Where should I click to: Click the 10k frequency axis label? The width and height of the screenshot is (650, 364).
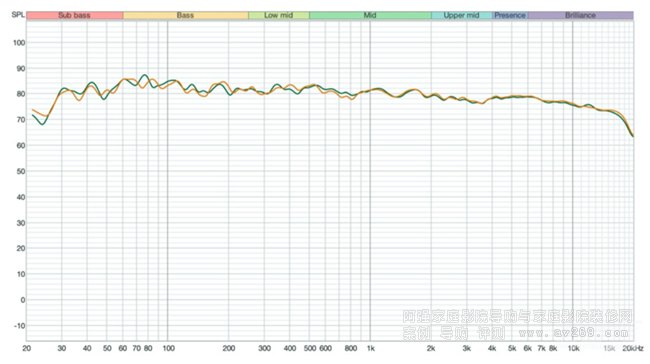click(x=573, y=348)
